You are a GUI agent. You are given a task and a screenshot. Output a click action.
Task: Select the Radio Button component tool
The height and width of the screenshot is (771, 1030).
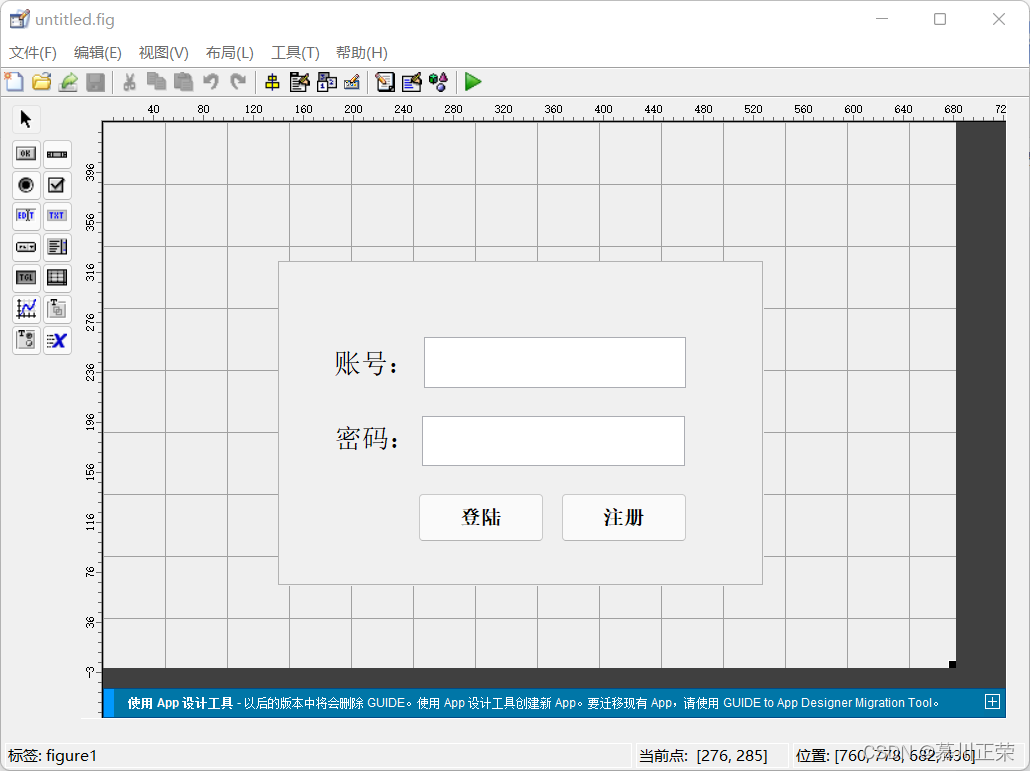tap(26, 185)
